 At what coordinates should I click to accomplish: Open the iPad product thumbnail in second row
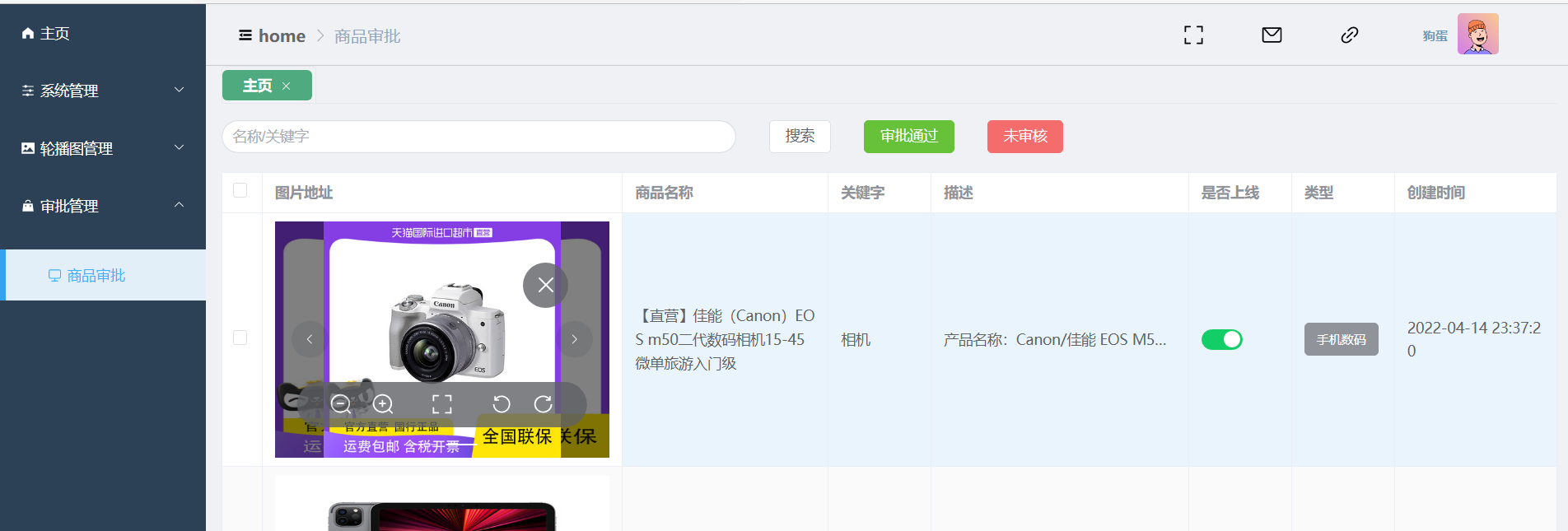pos(442,503)
